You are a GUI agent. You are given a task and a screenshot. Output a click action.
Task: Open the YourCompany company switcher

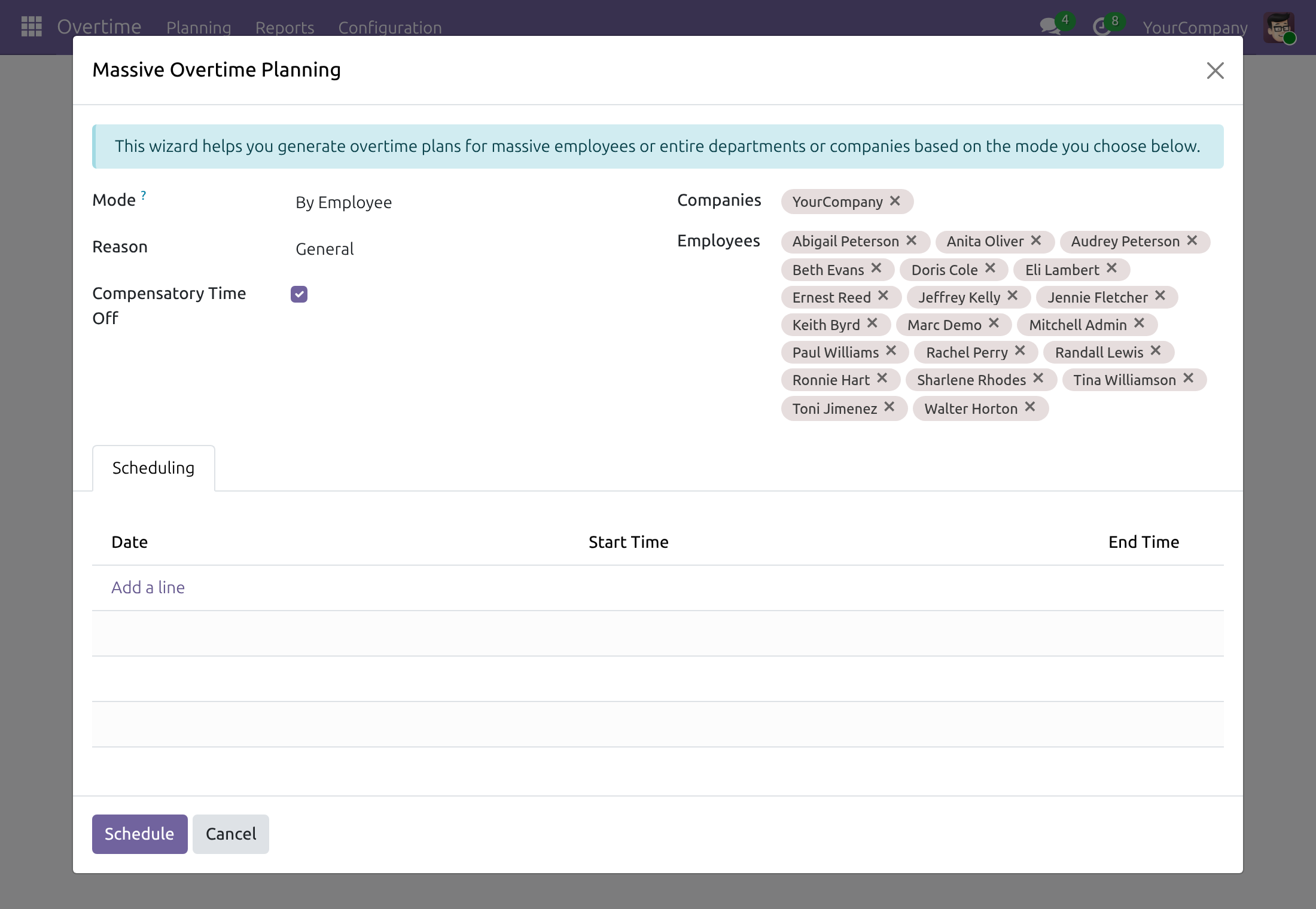click(1195, 28)
